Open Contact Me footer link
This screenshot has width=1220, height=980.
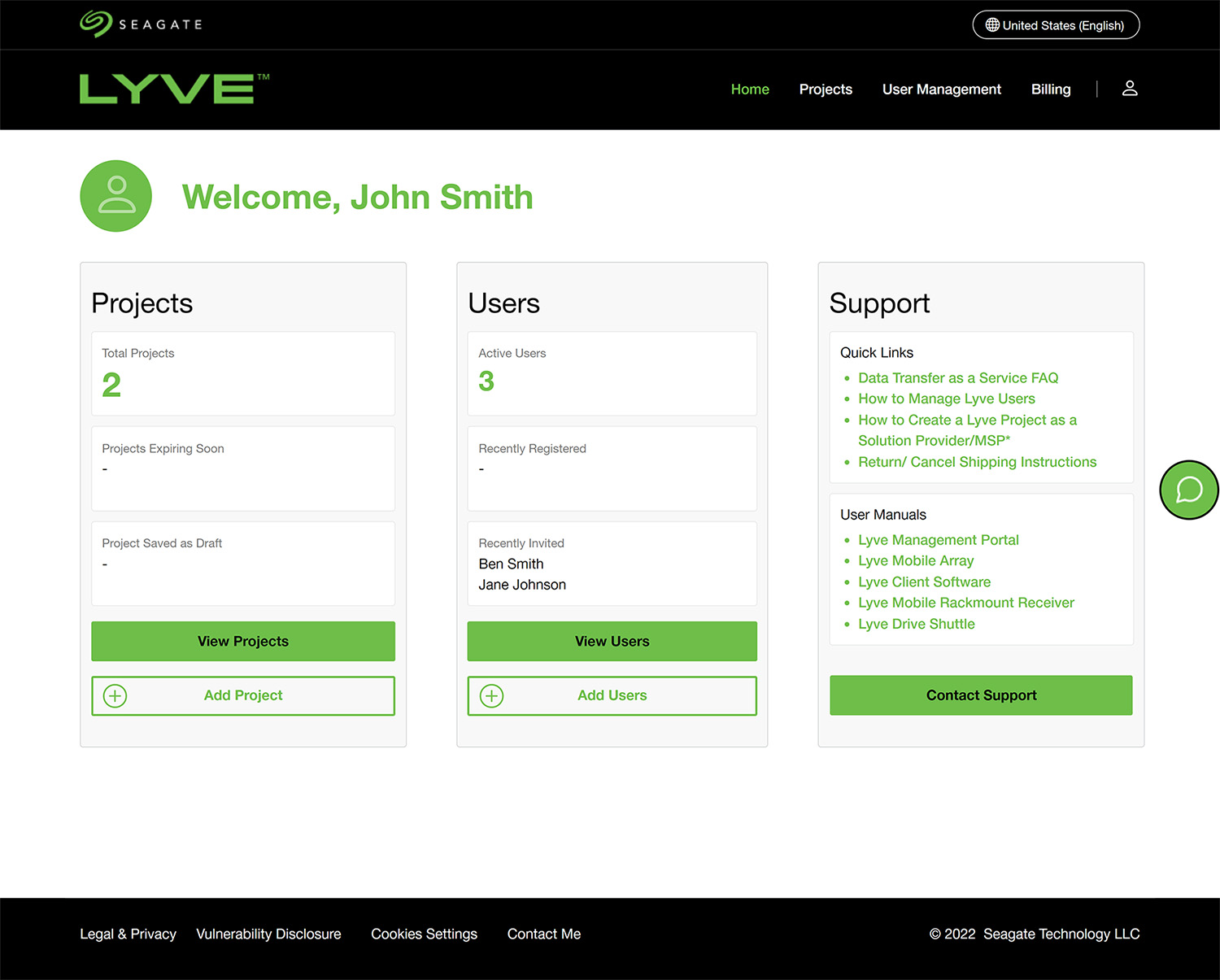(x=544, y=934)
